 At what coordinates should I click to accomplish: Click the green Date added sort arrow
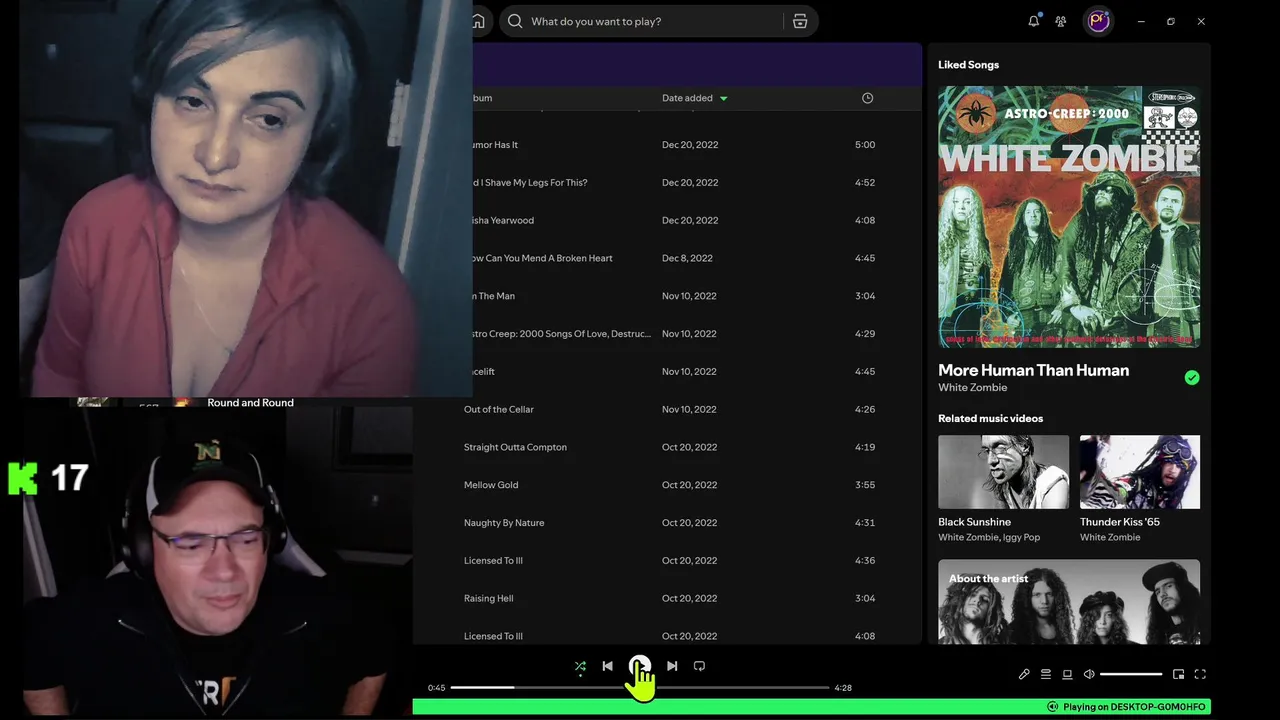coord(723,98)
